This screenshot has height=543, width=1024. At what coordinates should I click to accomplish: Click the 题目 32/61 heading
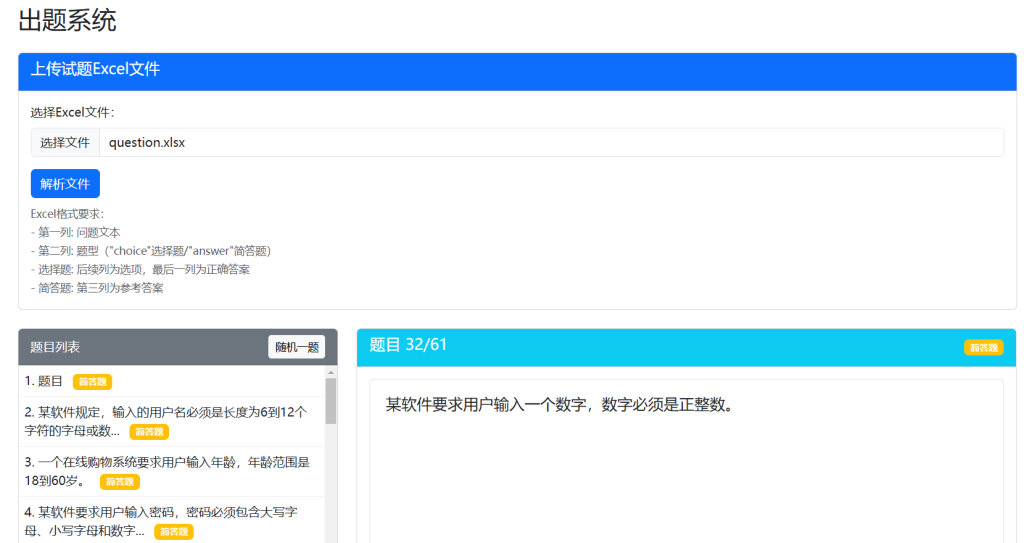tap(408, 345)
